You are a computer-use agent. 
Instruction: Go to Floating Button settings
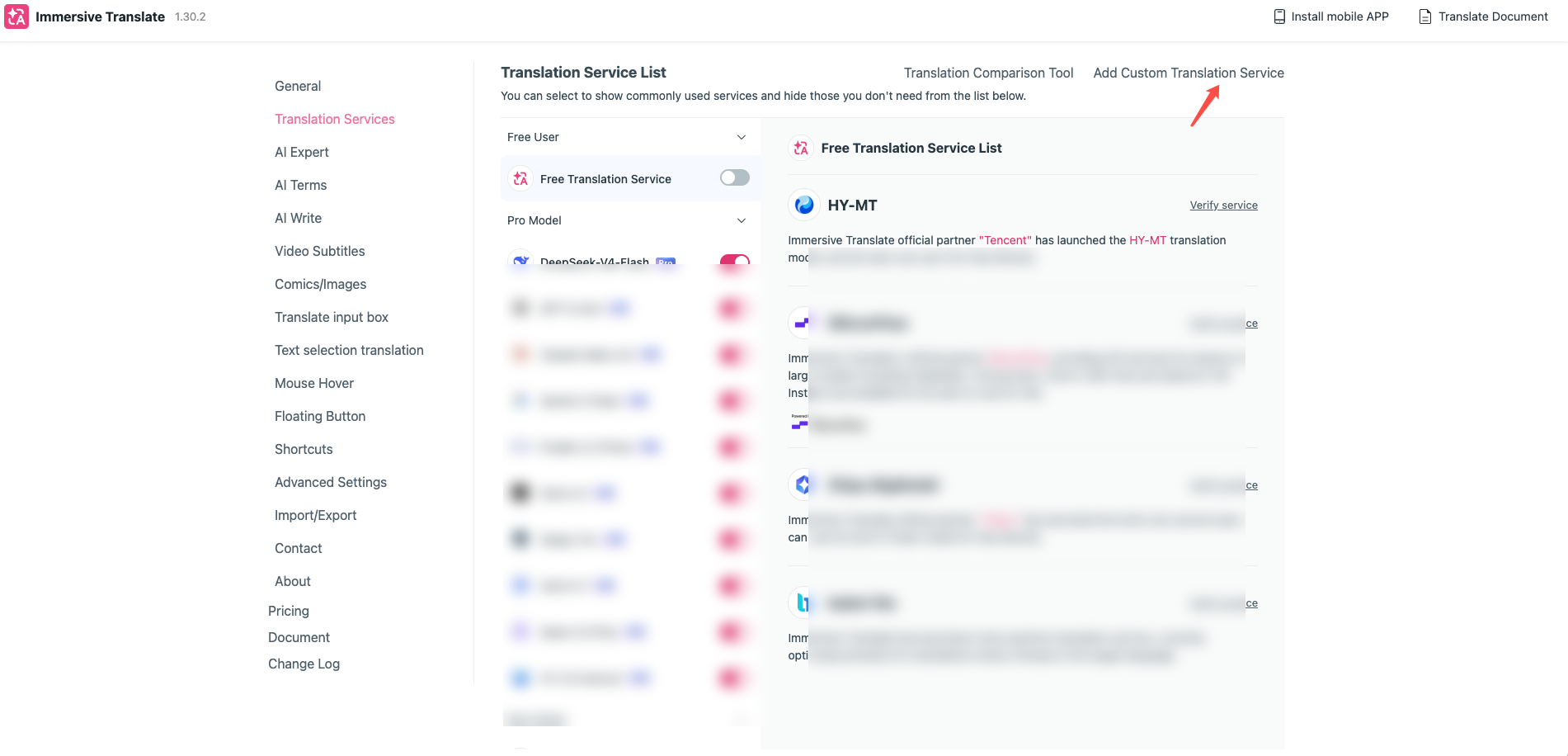(320, 416)
